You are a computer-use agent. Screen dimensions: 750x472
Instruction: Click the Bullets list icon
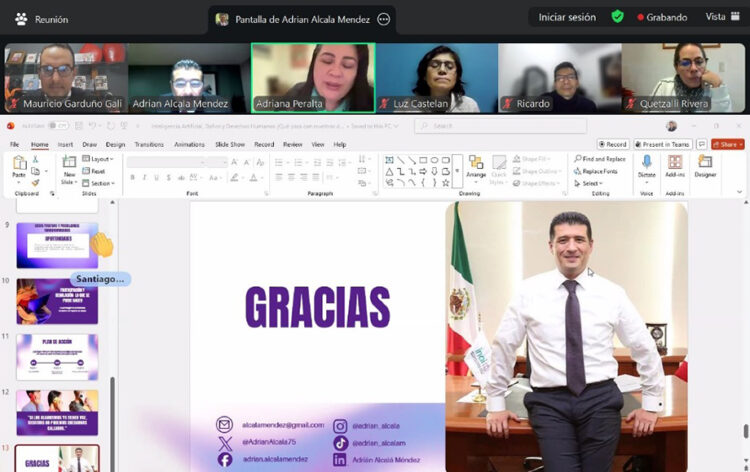[x=279, y=163]
